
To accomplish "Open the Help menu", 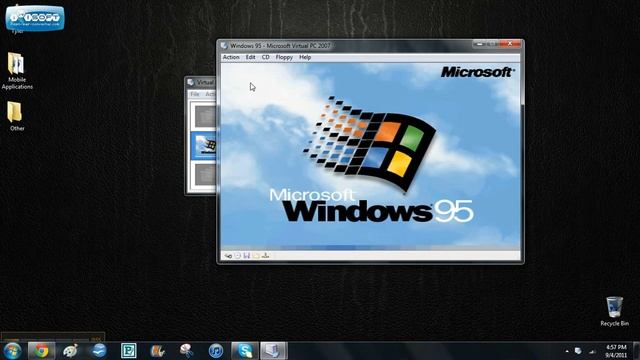I will point(305,58).
